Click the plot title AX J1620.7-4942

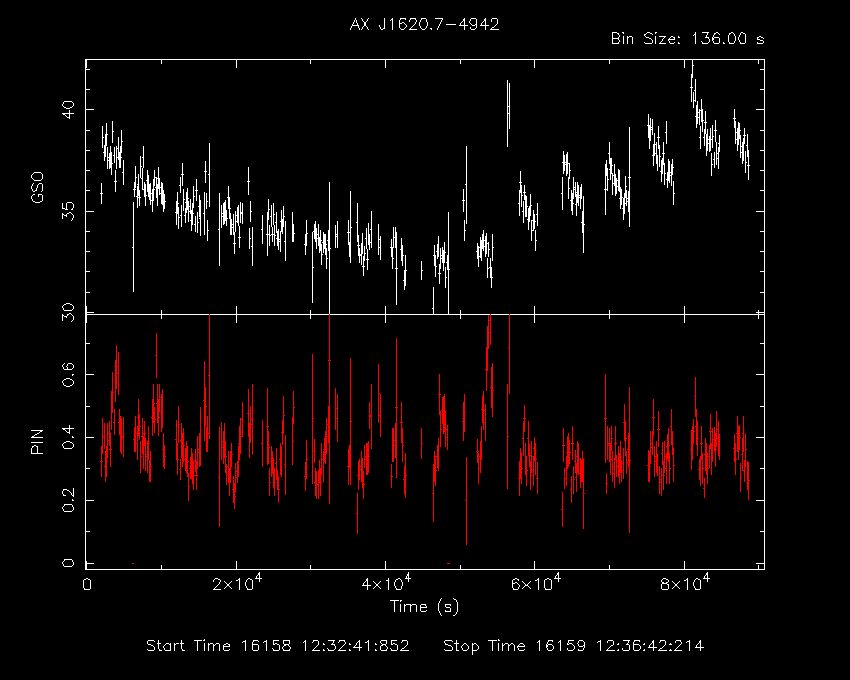click(424, 24)
